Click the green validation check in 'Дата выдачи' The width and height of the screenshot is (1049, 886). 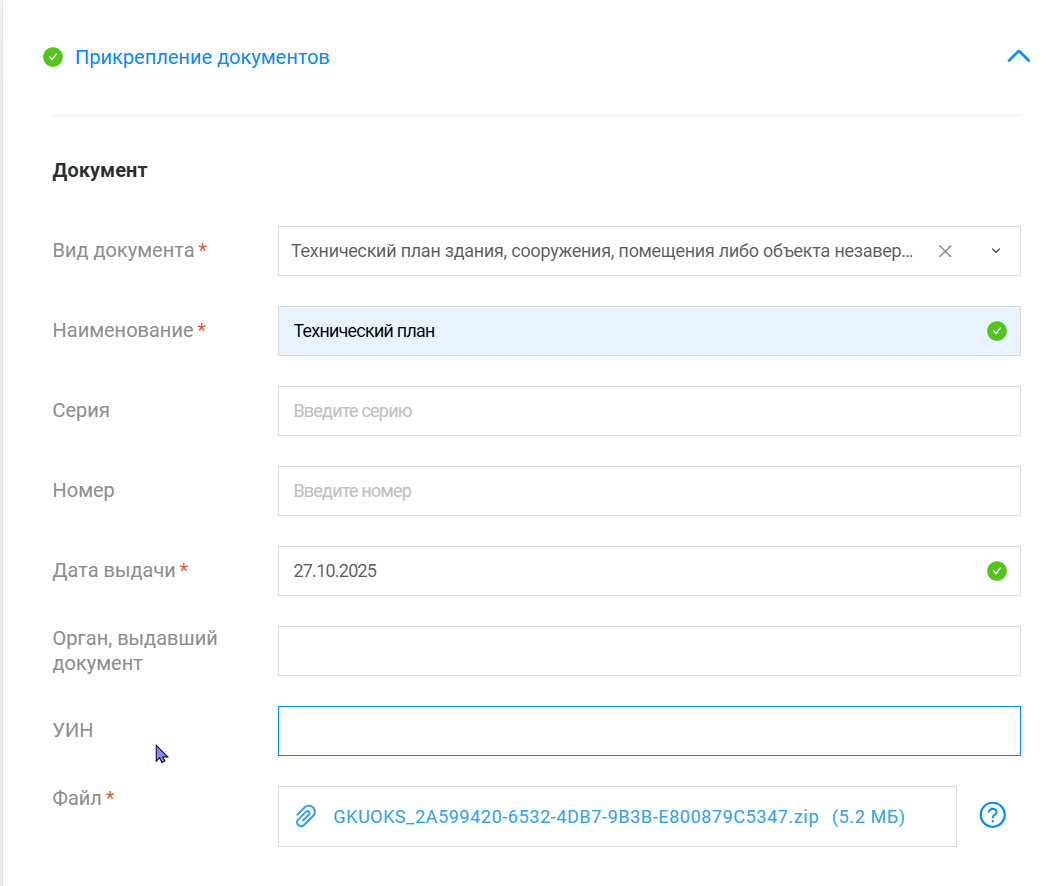pos(996,571)
